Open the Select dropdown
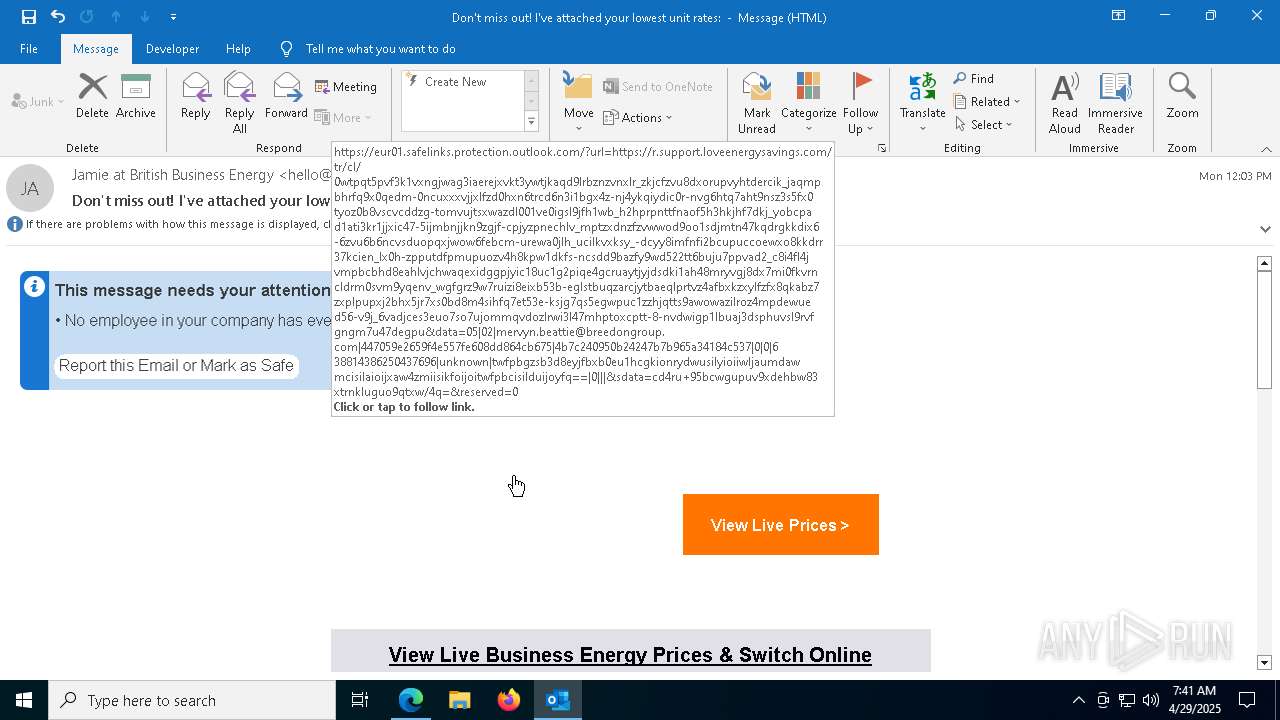Viewport: 1280px width, 720px height. pyautogui.click(x=984, y=124)
